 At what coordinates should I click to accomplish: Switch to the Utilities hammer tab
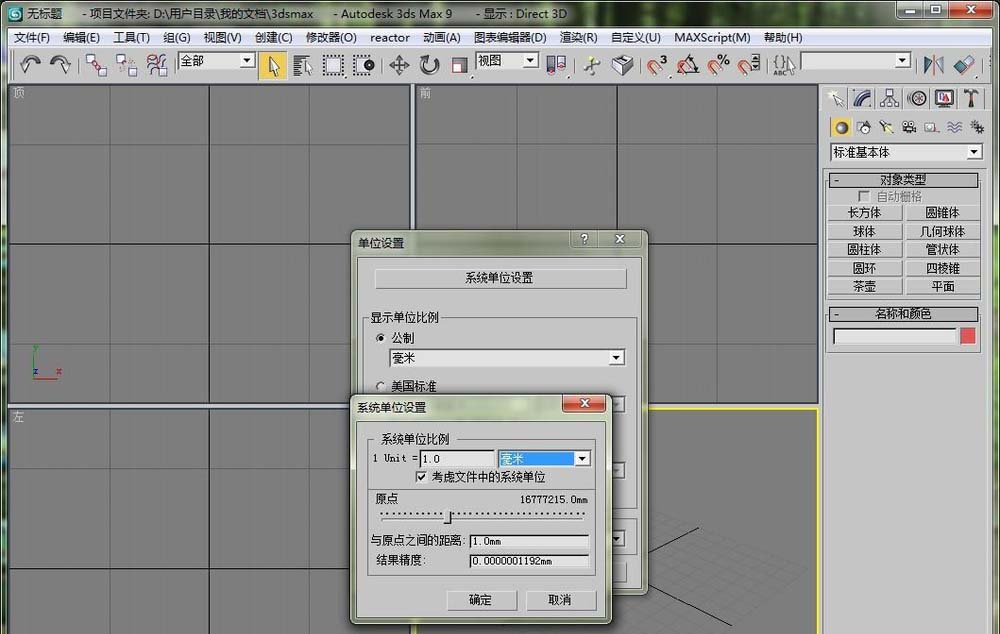coord(971,98)
